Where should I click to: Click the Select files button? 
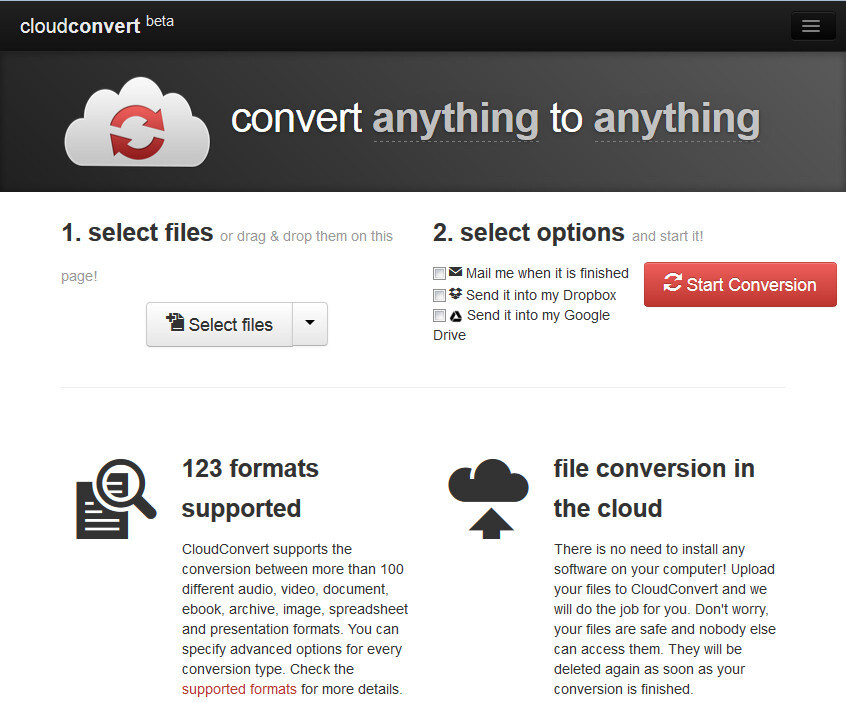coord(219,324)
